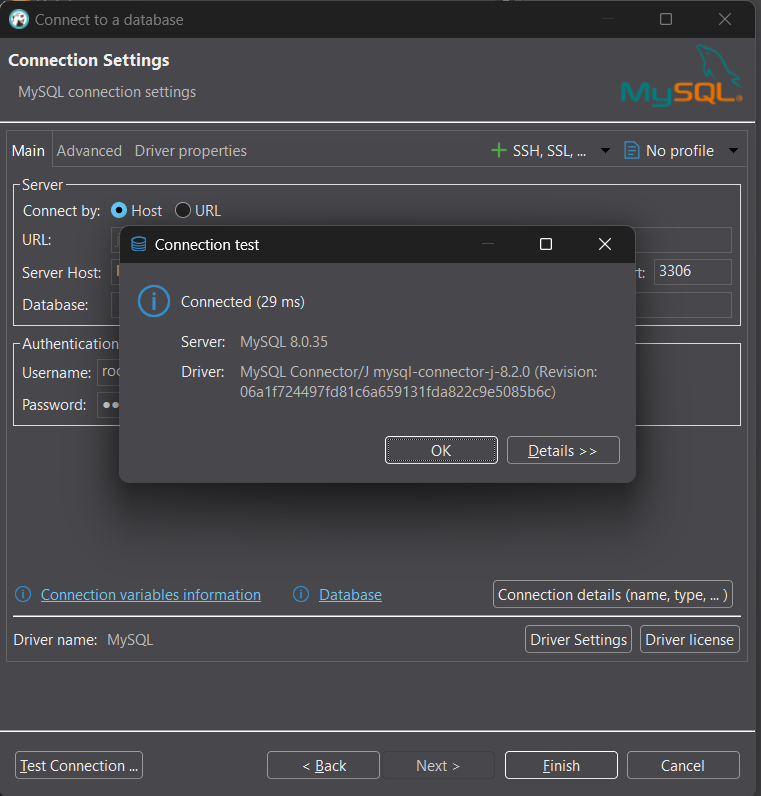Close the Connect to a database window
The height and width of the screenshot is (796, 761).
coord(725,19)
